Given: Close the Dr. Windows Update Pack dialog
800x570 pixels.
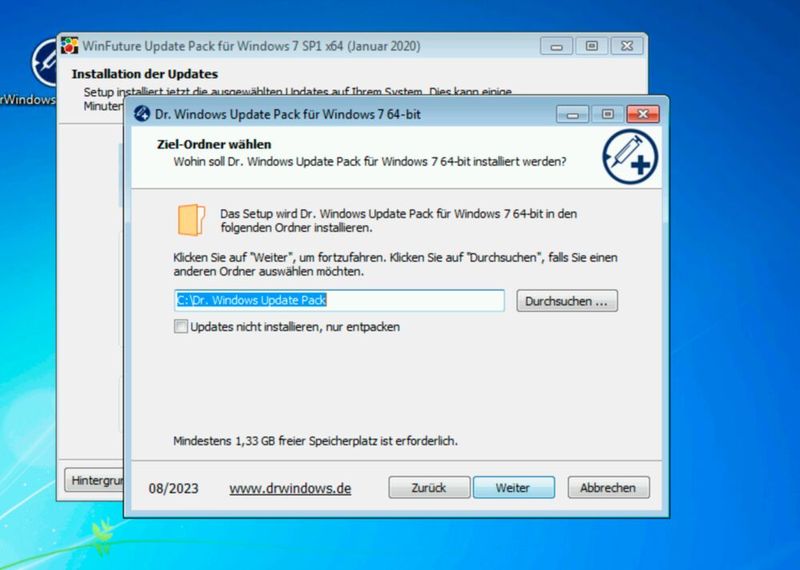Looking at the screenshot, I should [x=643, y=114].
